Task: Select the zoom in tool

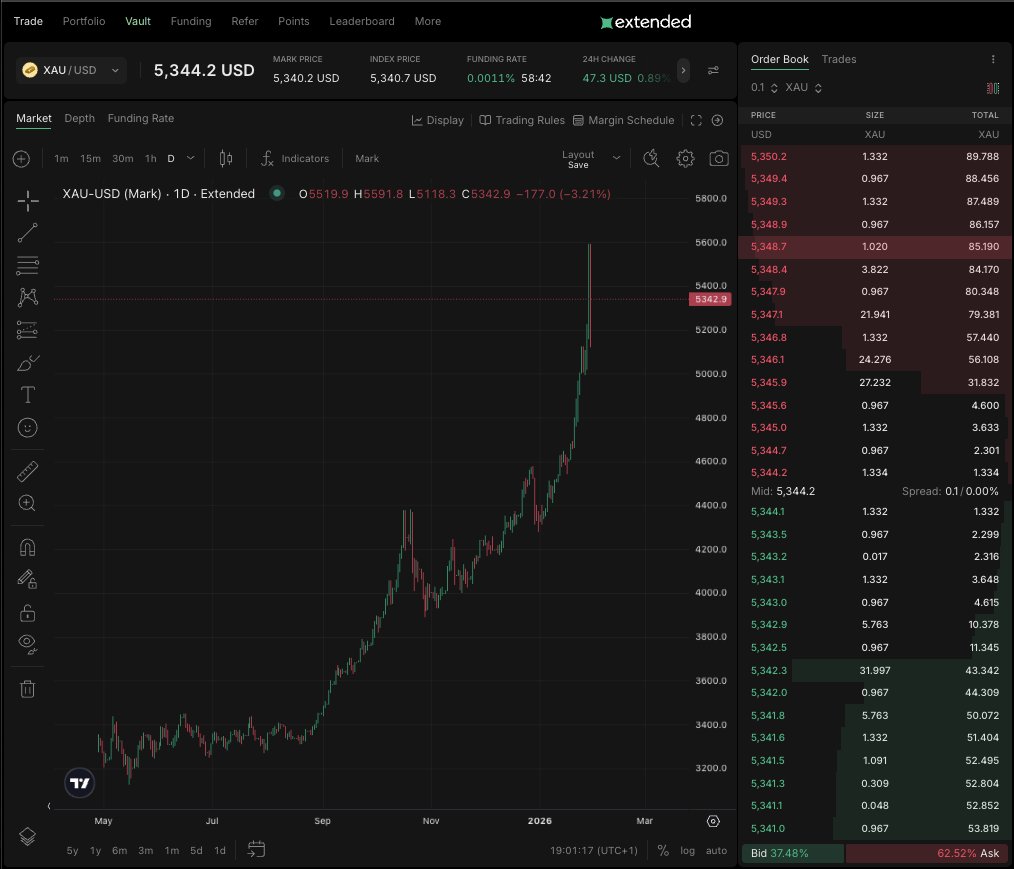Action: point(27,503)
